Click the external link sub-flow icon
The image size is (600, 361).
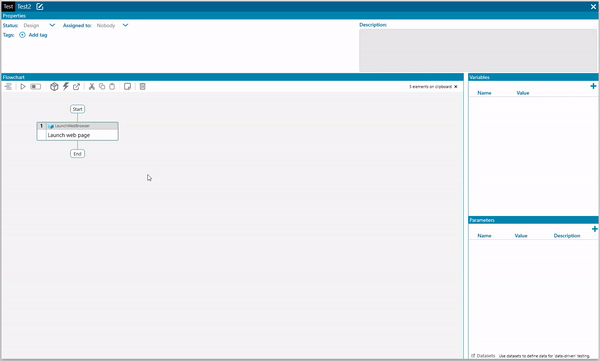[x=77, y=87]
